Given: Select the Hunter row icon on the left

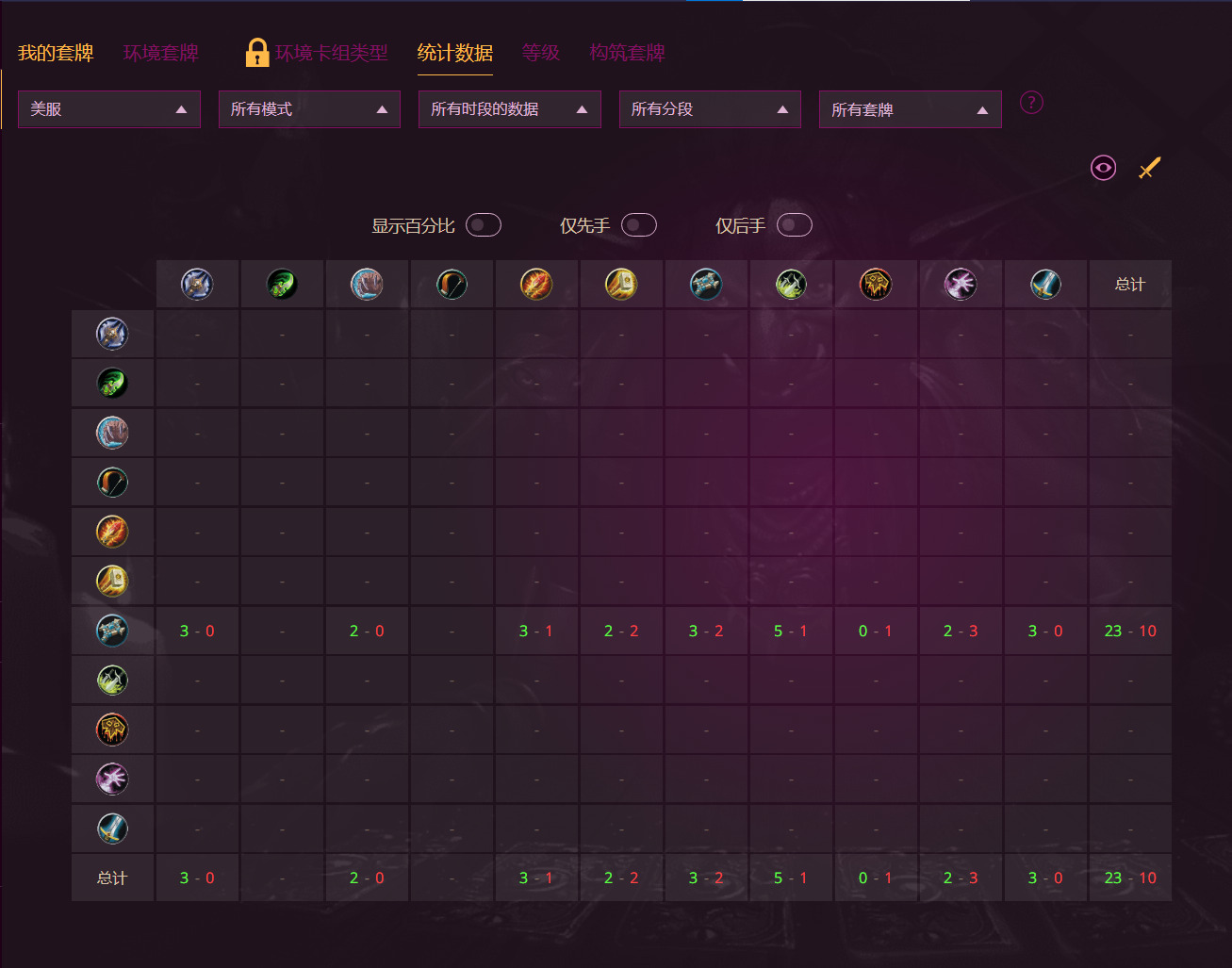Looking at the screenshot, I should [x=112, y=482].
